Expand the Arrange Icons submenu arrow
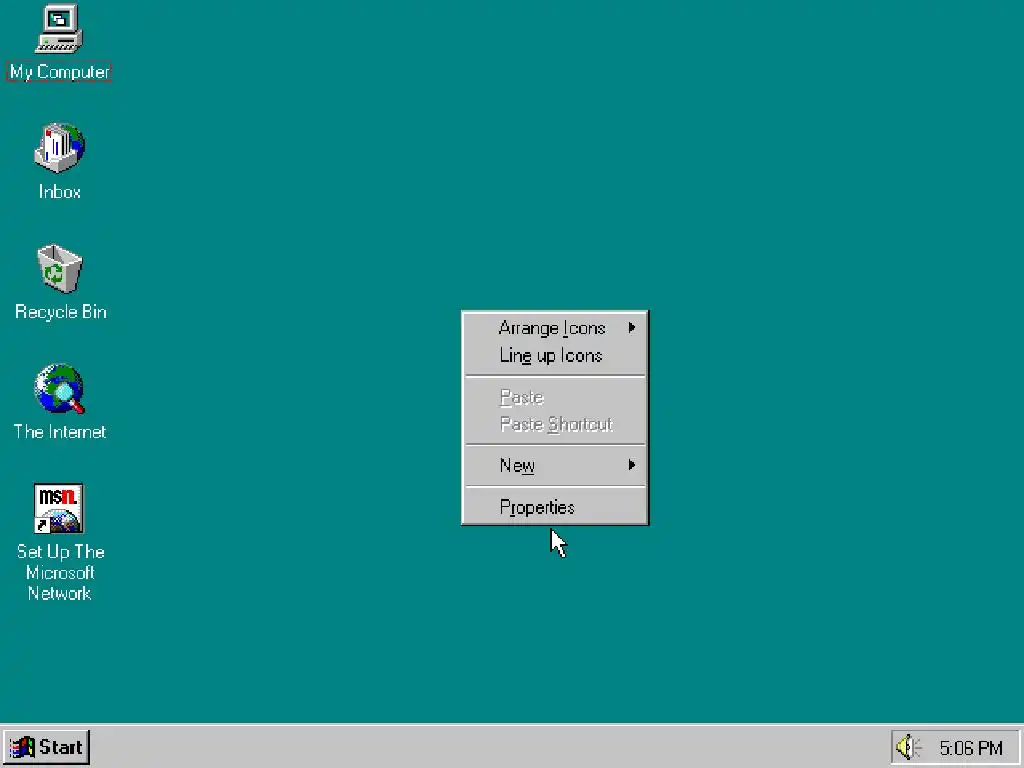The width and height of the screenshot is (1024, 768). [x=632, y=327]
